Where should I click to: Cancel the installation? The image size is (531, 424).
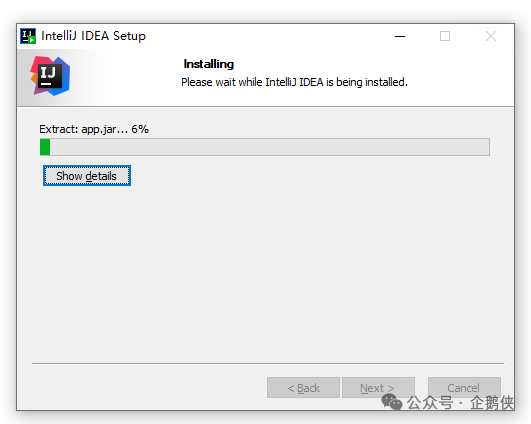(464, 388)
